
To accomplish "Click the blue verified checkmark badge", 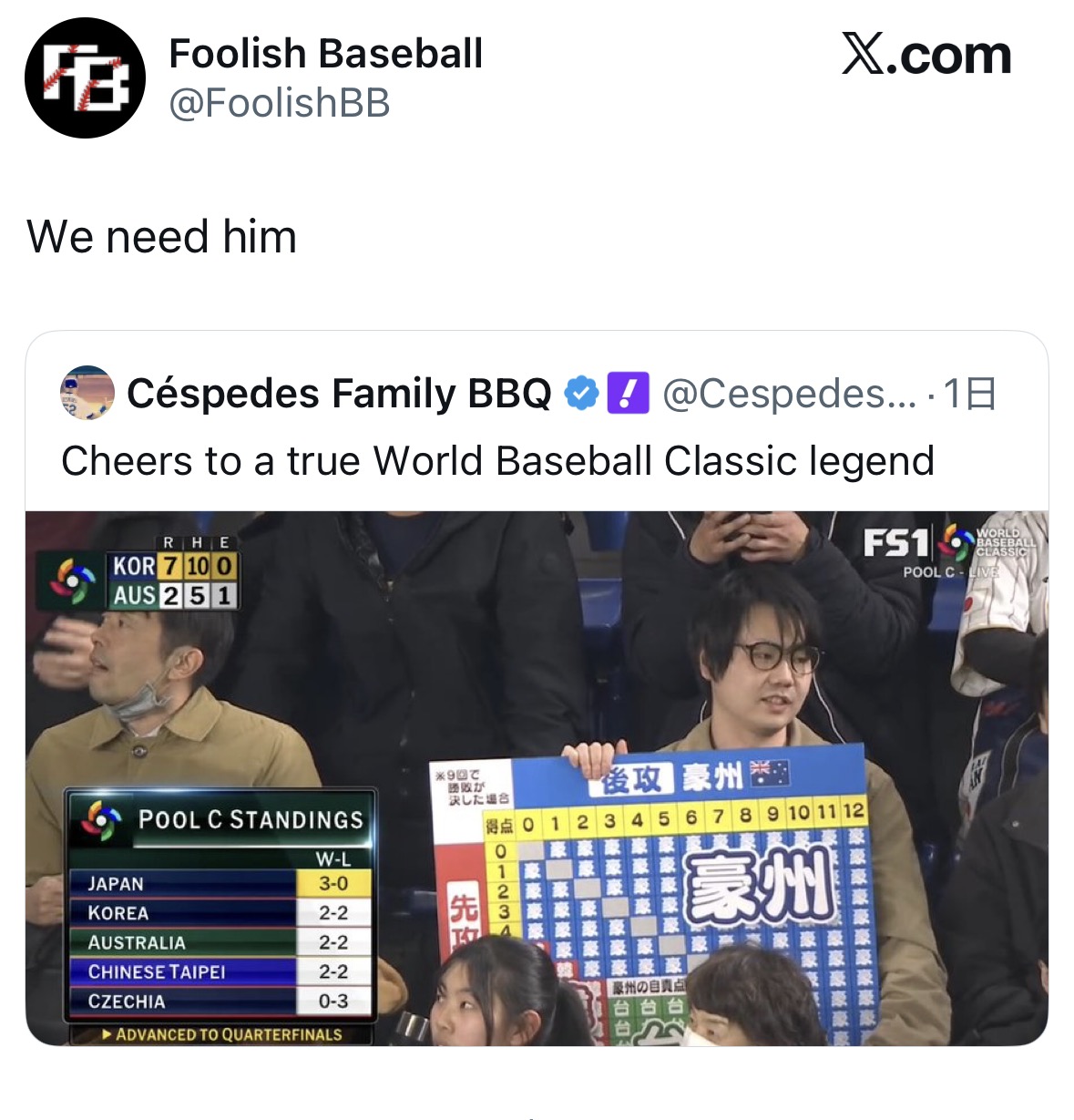I will 581,394.
